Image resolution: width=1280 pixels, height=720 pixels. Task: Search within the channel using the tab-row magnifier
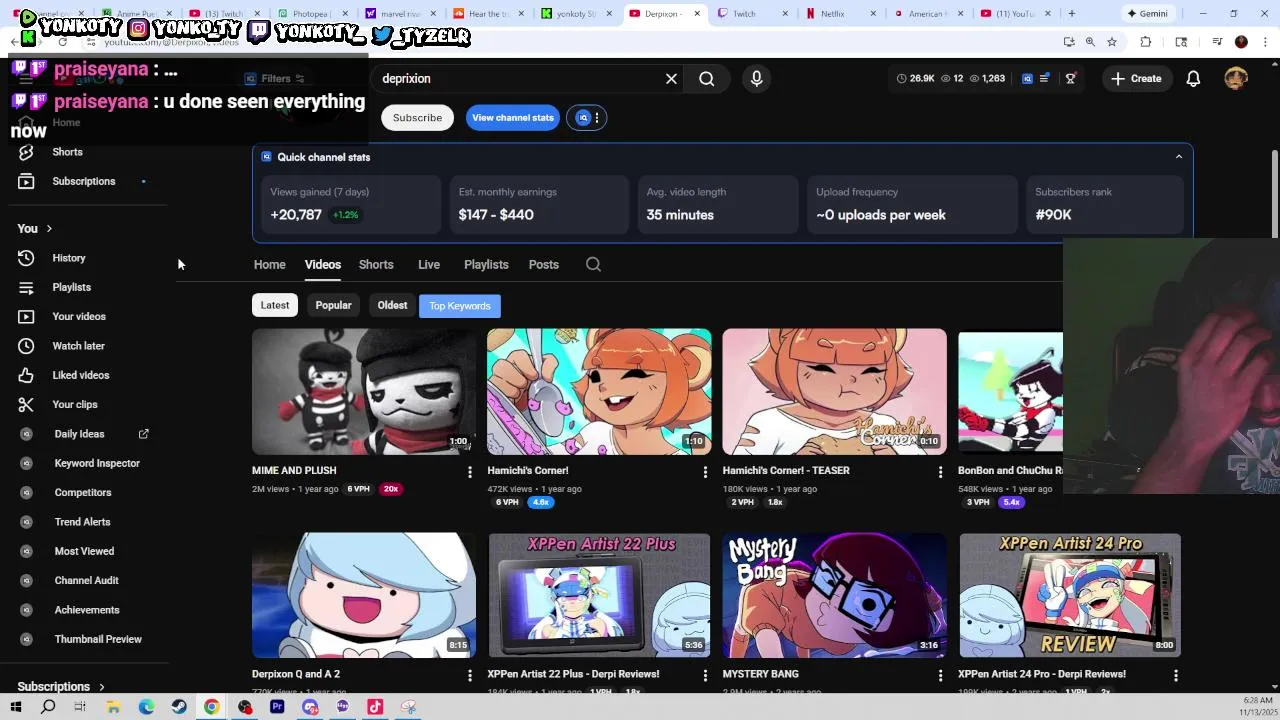(593, 265)
